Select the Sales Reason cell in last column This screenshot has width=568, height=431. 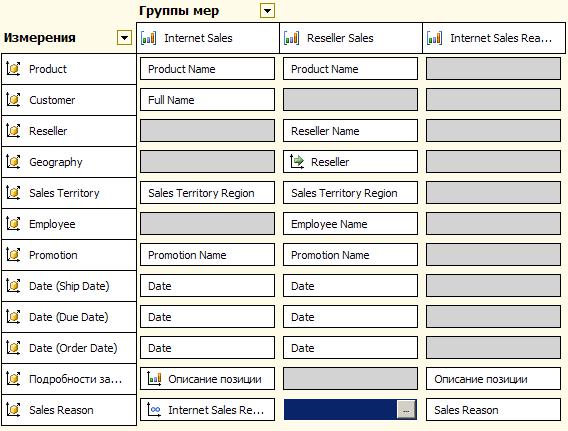(493, 410)
